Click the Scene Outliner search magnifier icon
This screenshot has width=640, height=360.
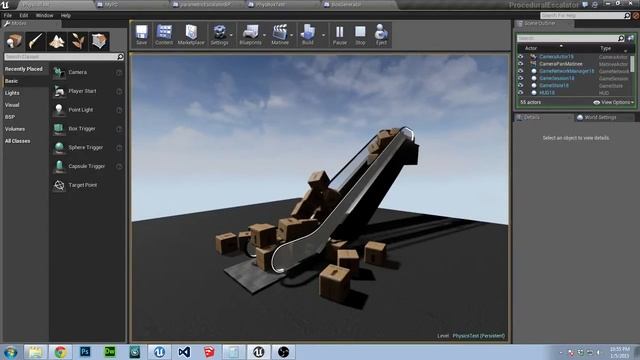pos(621,38)
